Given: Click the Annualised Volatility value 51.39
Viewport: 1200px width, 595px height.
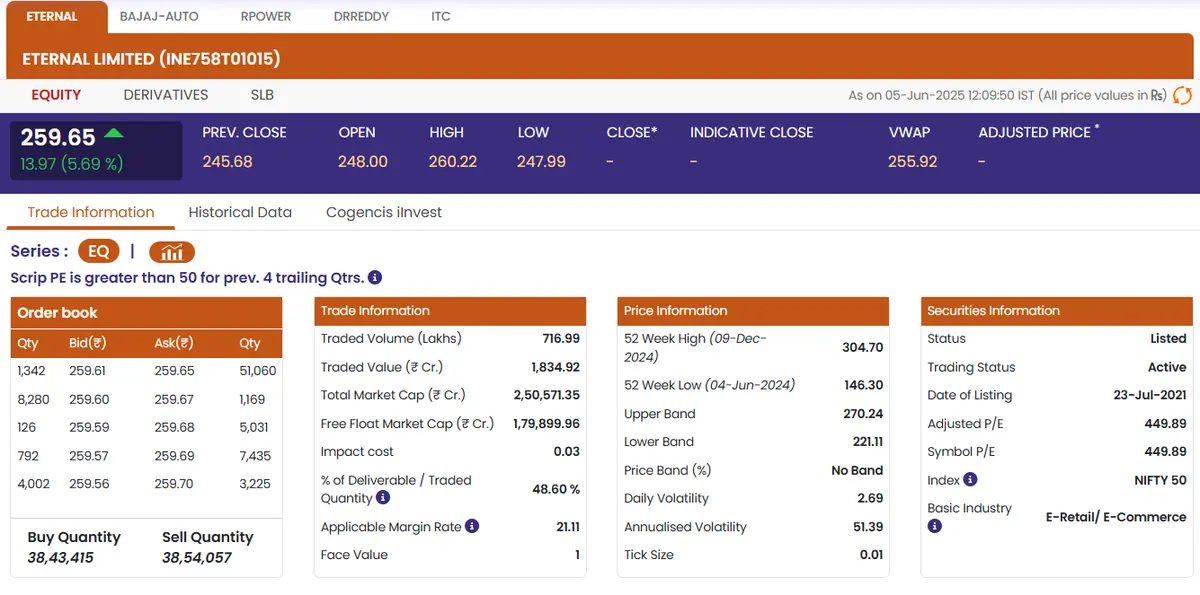Looking at the screenshot, I should [868, 527].
